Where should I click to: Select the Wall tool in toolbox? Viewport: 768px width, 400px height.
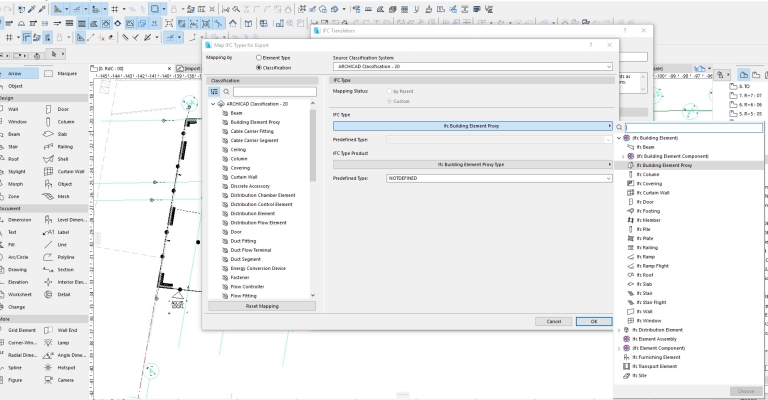[13, 109]
